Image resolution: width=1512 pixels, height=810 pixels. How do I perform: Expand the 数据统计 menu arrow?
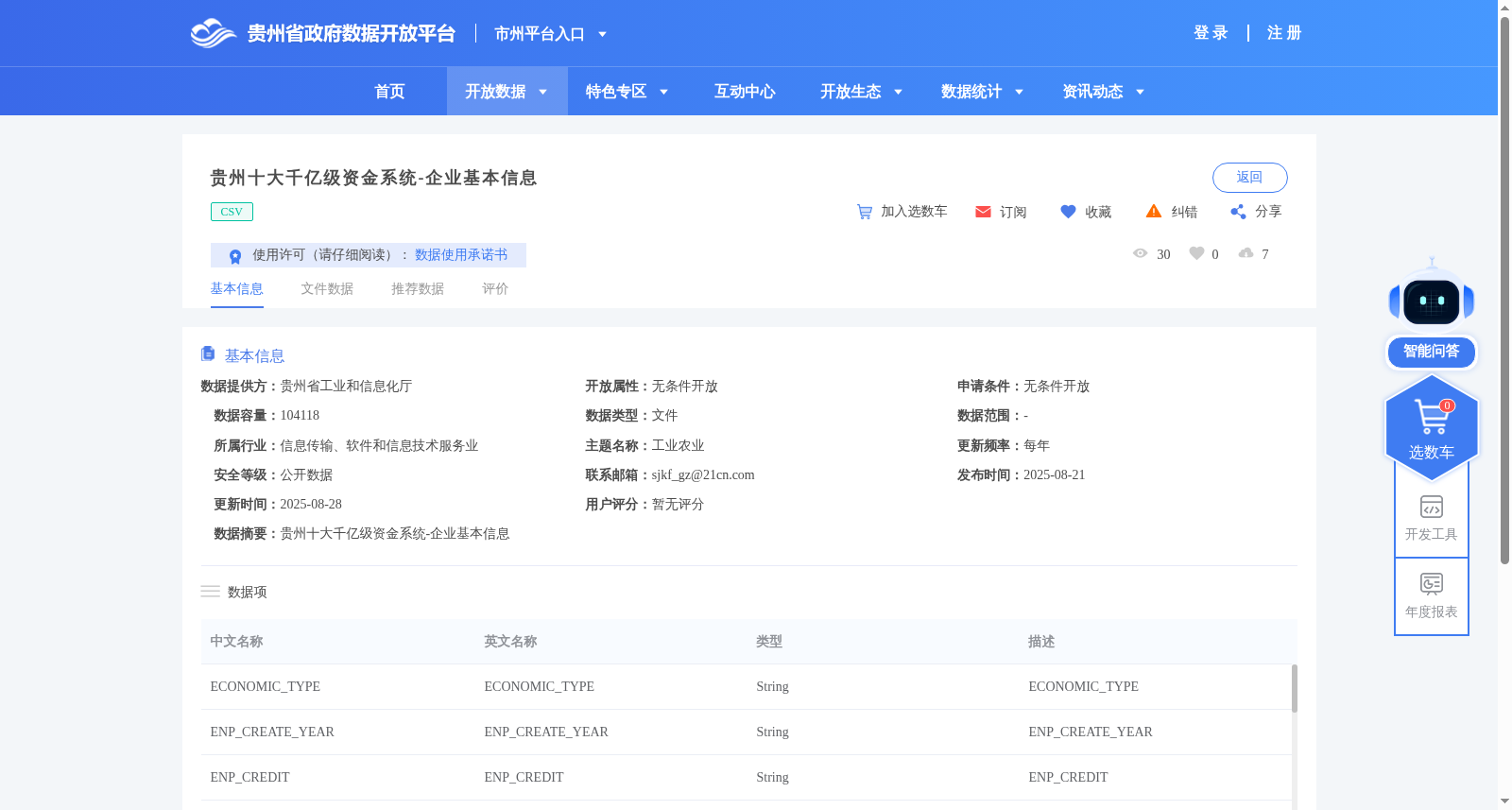click(1019, 93)
